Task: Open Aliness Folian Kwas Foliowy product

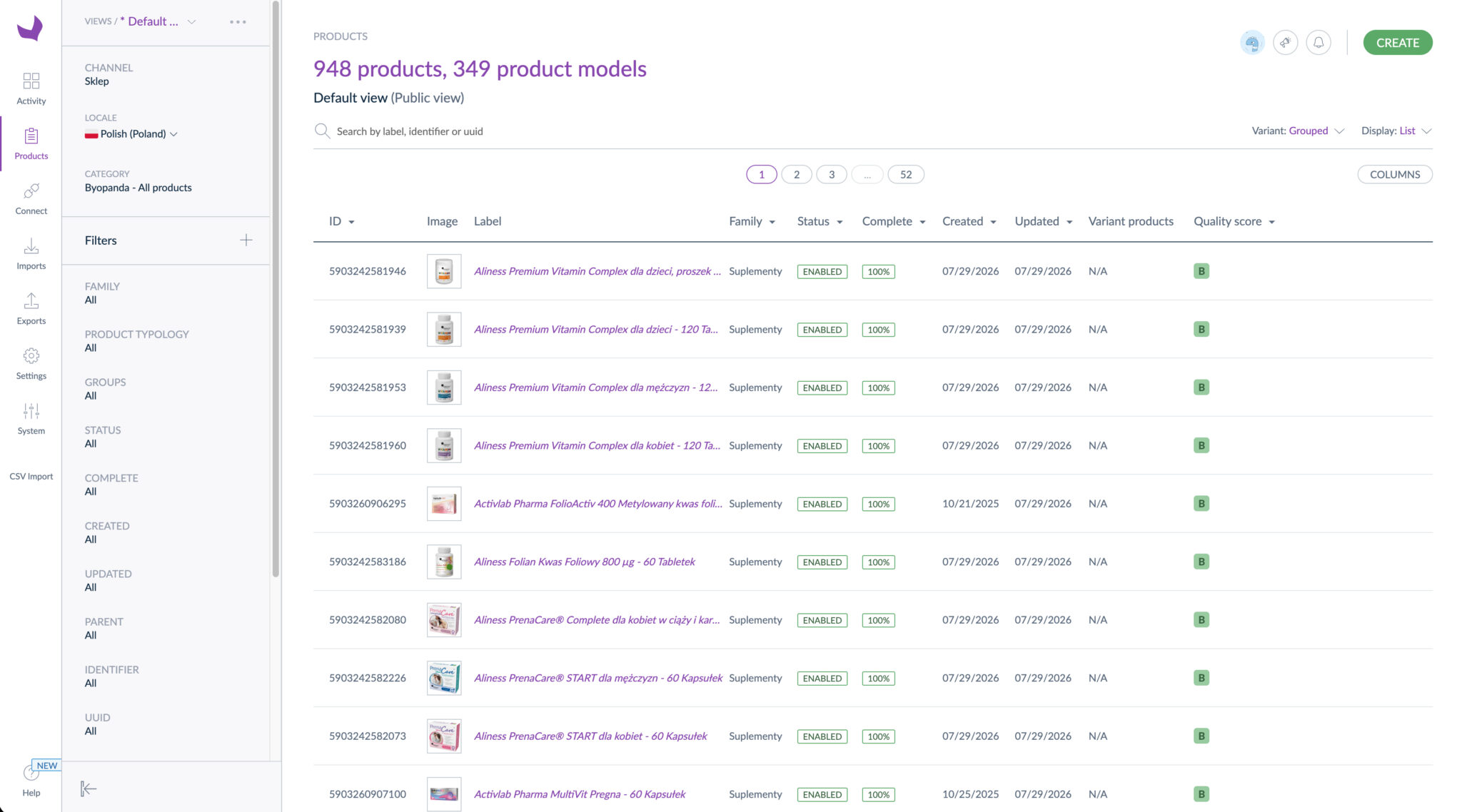Action: click(584, 562)
